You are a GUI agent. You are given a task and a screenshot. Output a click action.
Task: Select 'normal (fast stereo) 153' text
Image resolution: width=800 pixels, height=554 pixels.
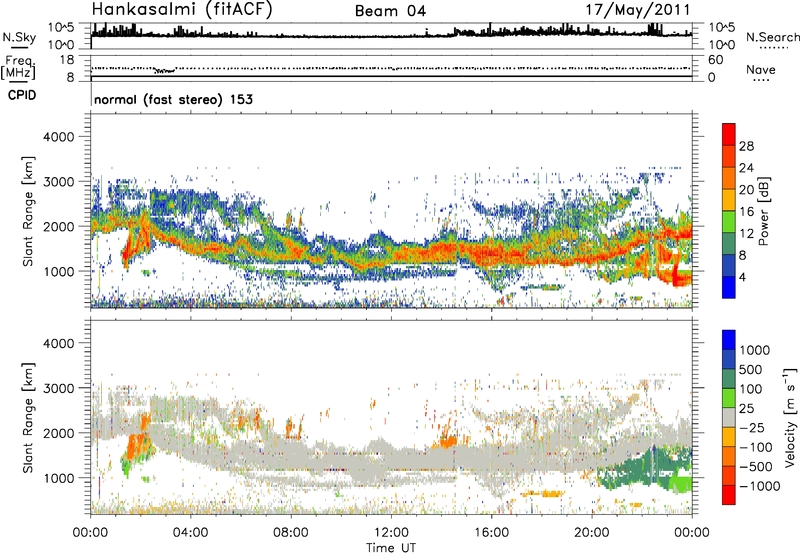coord(173,99)
